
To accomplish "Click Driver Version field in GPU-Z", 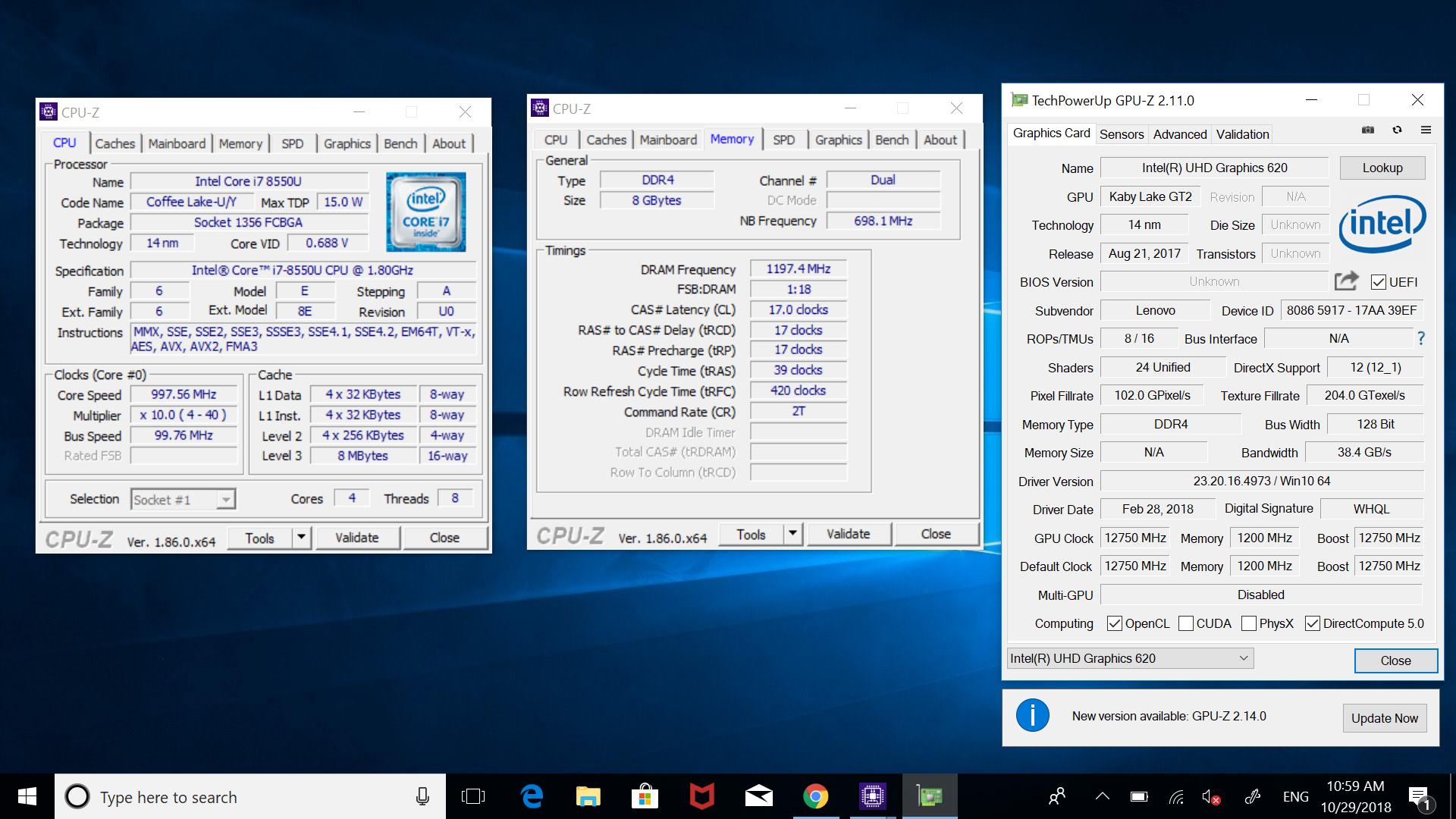I will (x=1261, y=481).
